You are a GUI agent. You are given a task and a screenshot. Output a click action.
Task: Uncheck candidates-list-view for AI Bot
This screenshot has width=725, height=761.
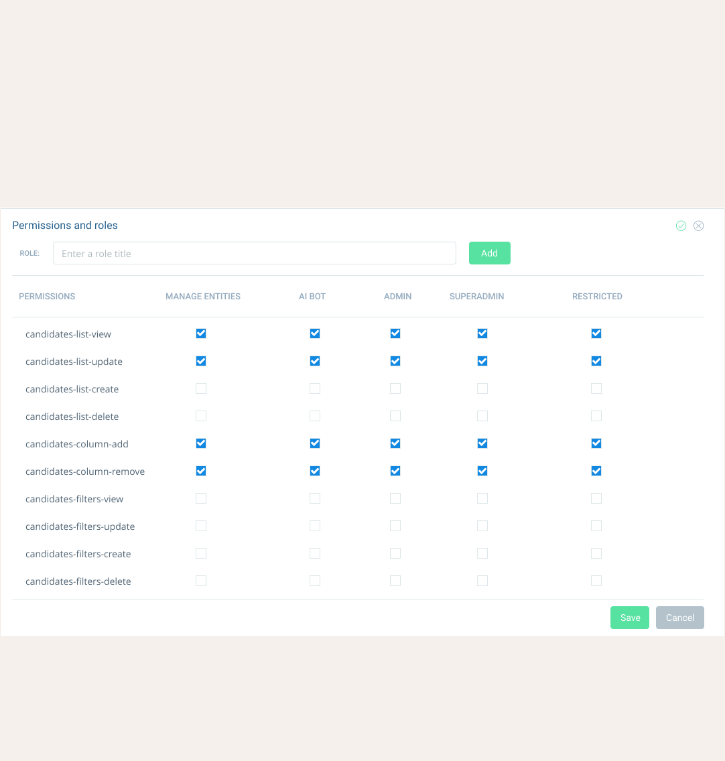(x=314, y=333)
